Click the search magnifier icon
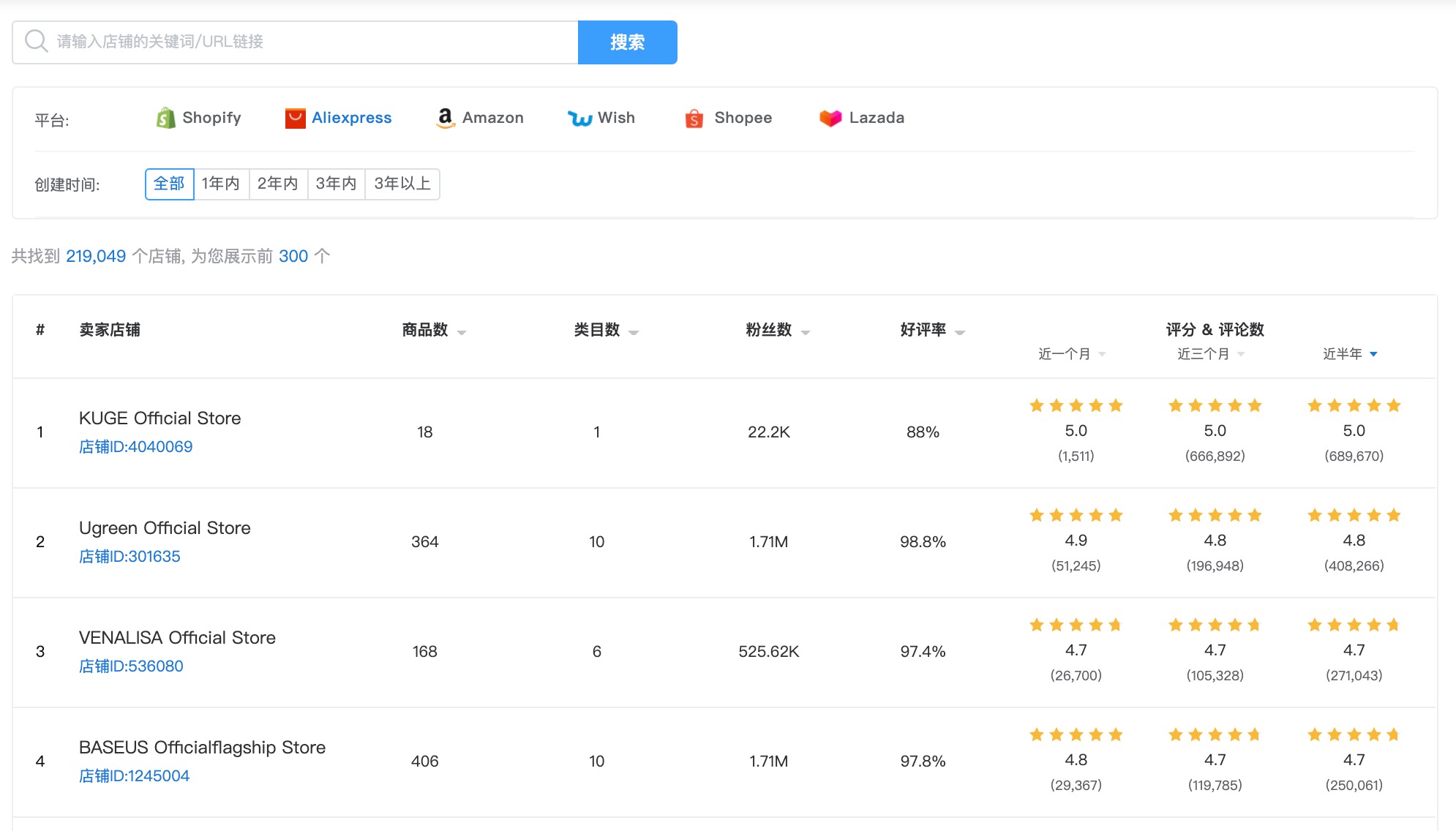Image resolution: width=1456 pixels, height=831 pixels. click(x=36, y=41)
